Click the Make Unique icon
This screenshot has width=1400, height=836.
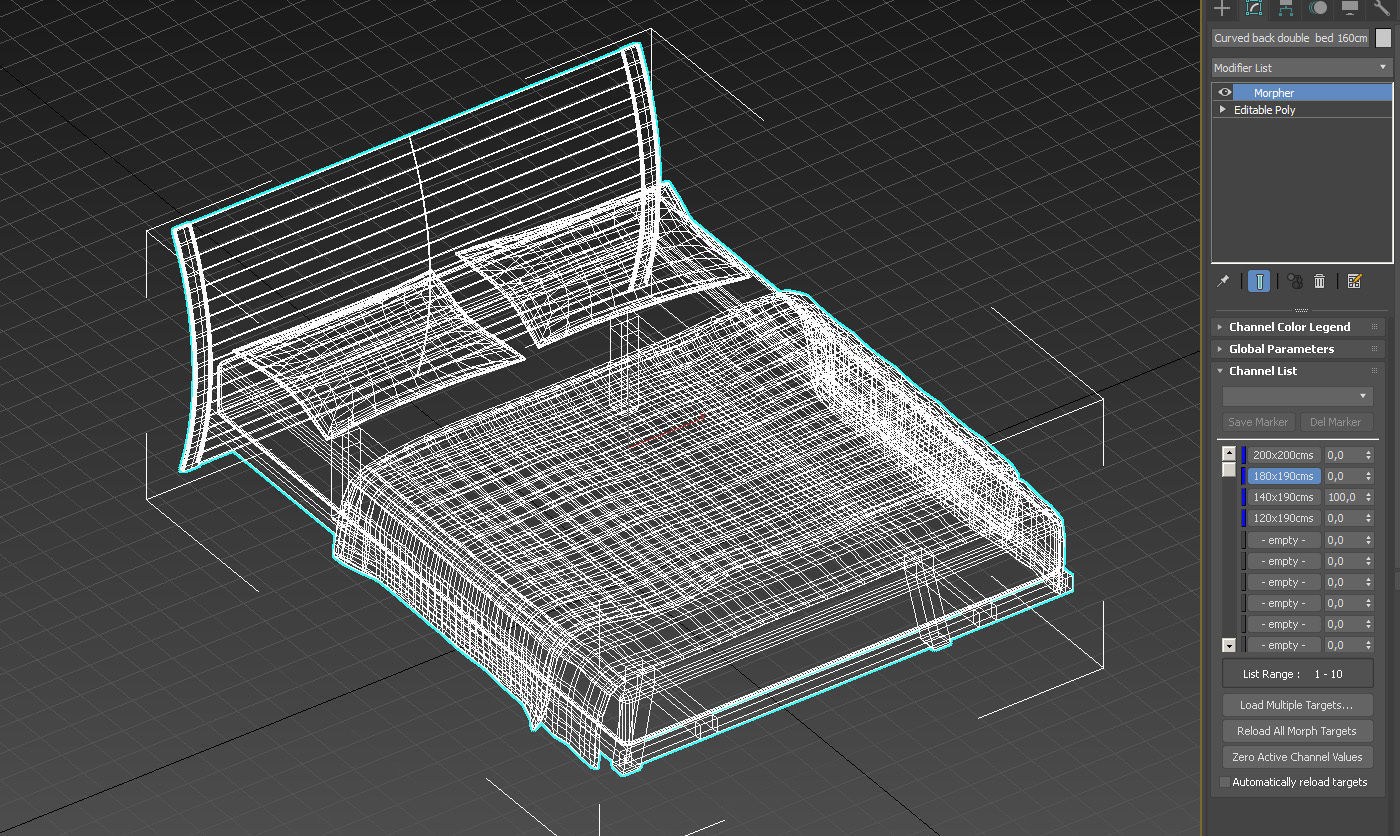coord(1295,282)
